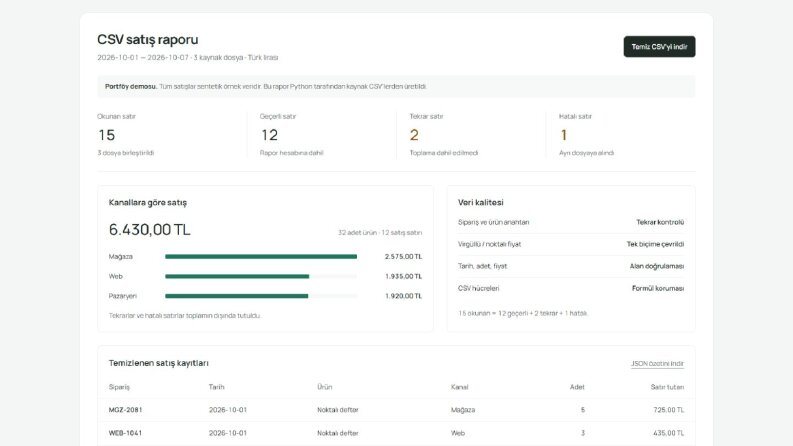
Task: Click the Tekrar satır value 2
Action: 414,135
